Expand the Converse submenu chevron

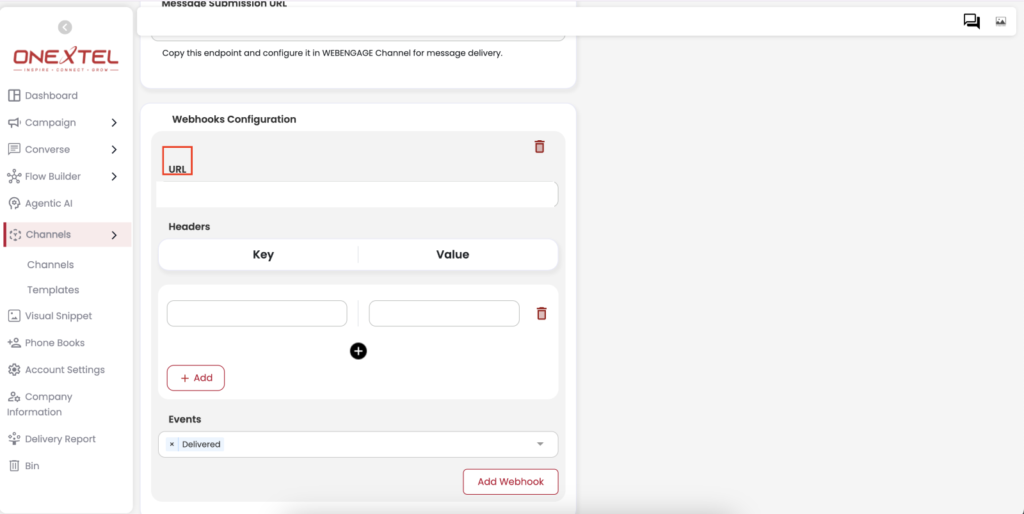(114, 150)
